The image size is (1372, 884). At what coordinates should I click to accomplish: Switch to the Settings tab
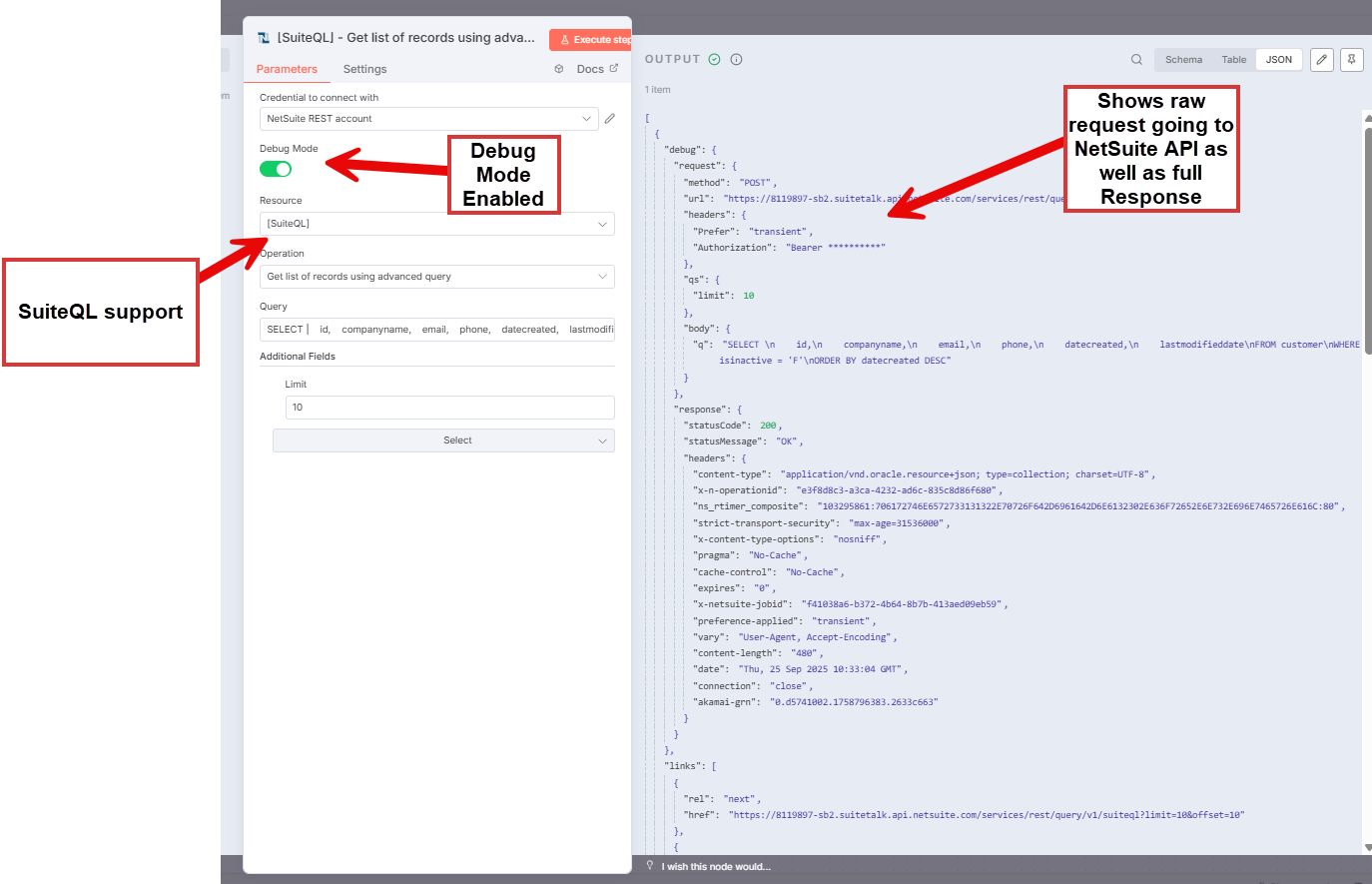pos(364,69)
